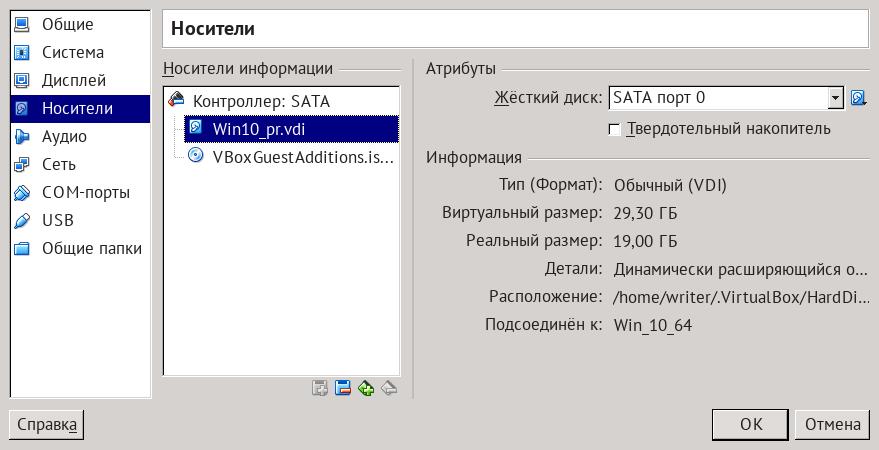
Task: Open the COM-порты settings category
Action: tap(80, 193)
